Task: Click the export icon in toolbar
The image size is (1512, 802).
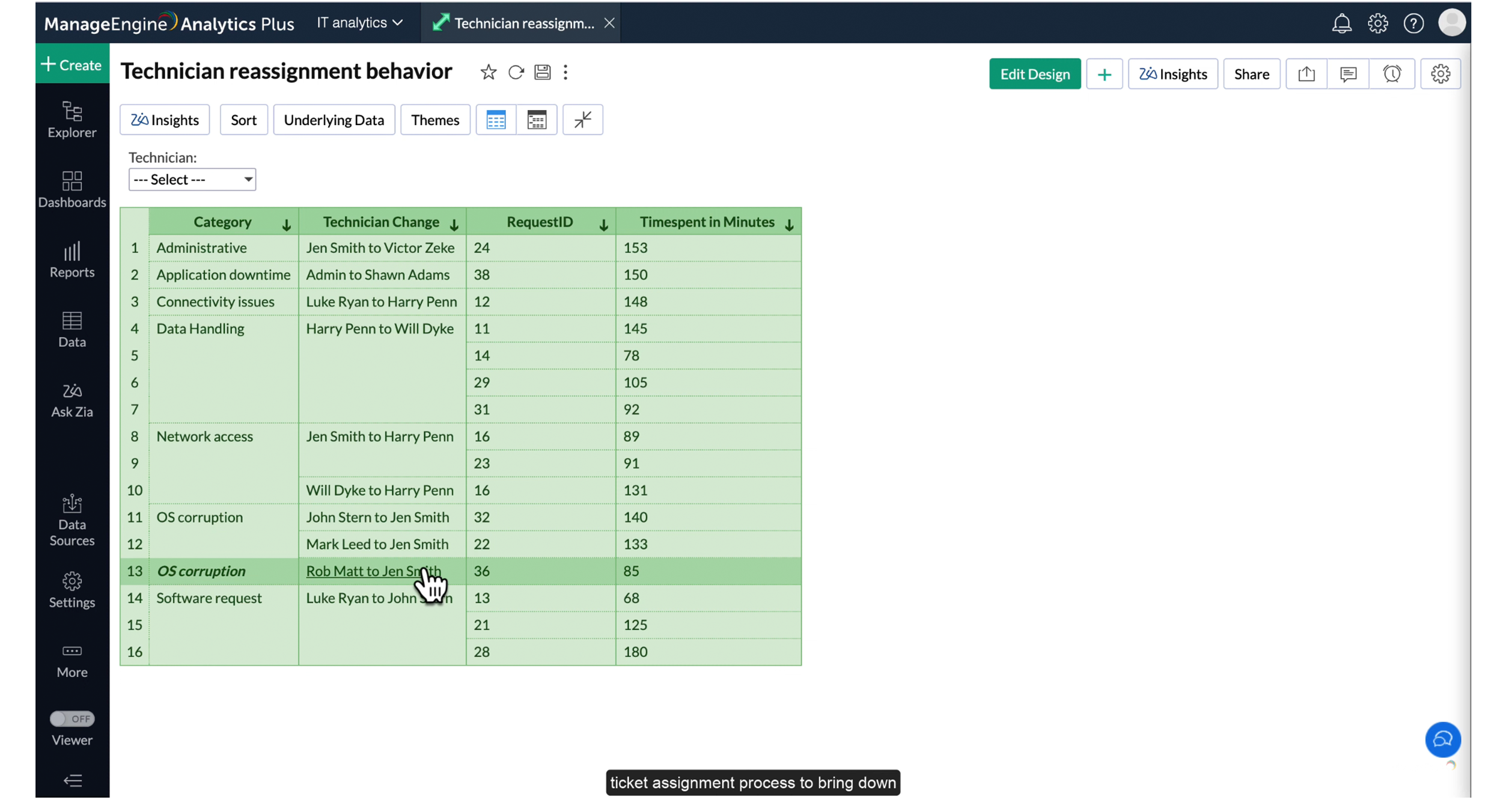Action: point(1306,74)
